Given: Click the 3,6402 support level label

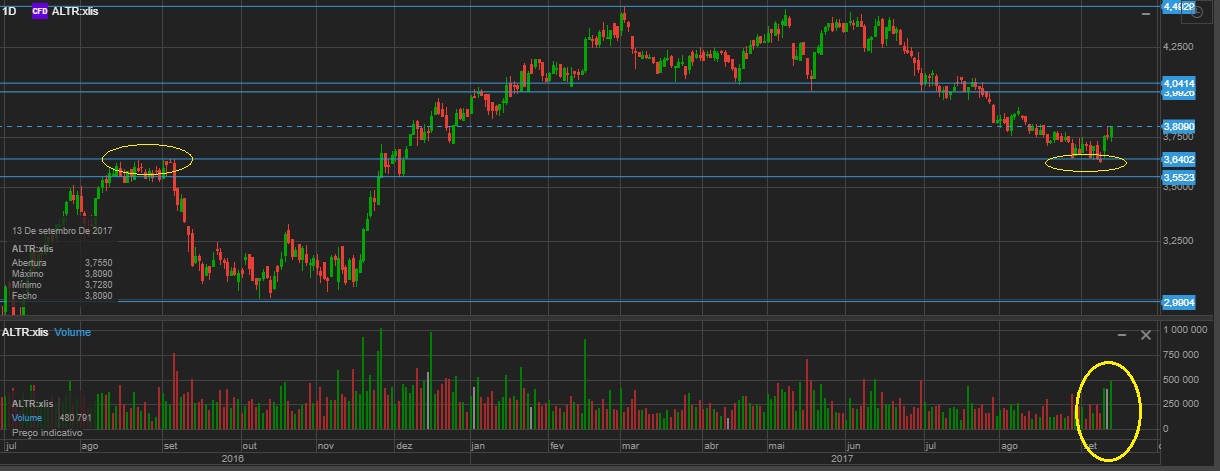Looking at the screenshot, I should (1179, 160).
